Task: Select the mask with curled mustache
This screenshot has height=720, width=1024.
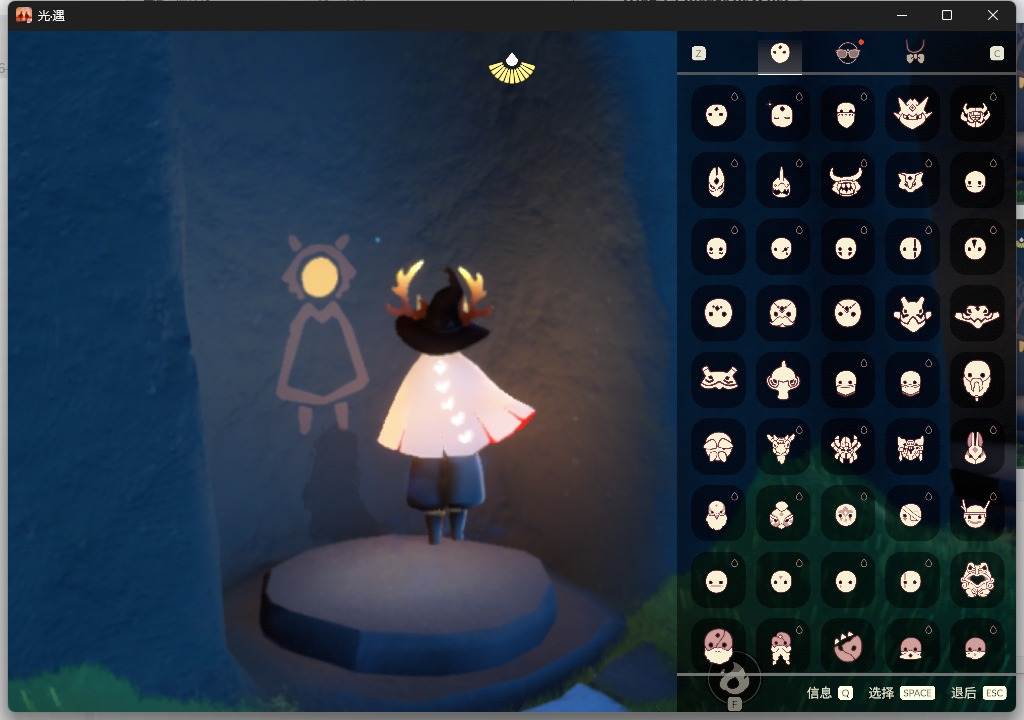Action: tap(782, 314)
